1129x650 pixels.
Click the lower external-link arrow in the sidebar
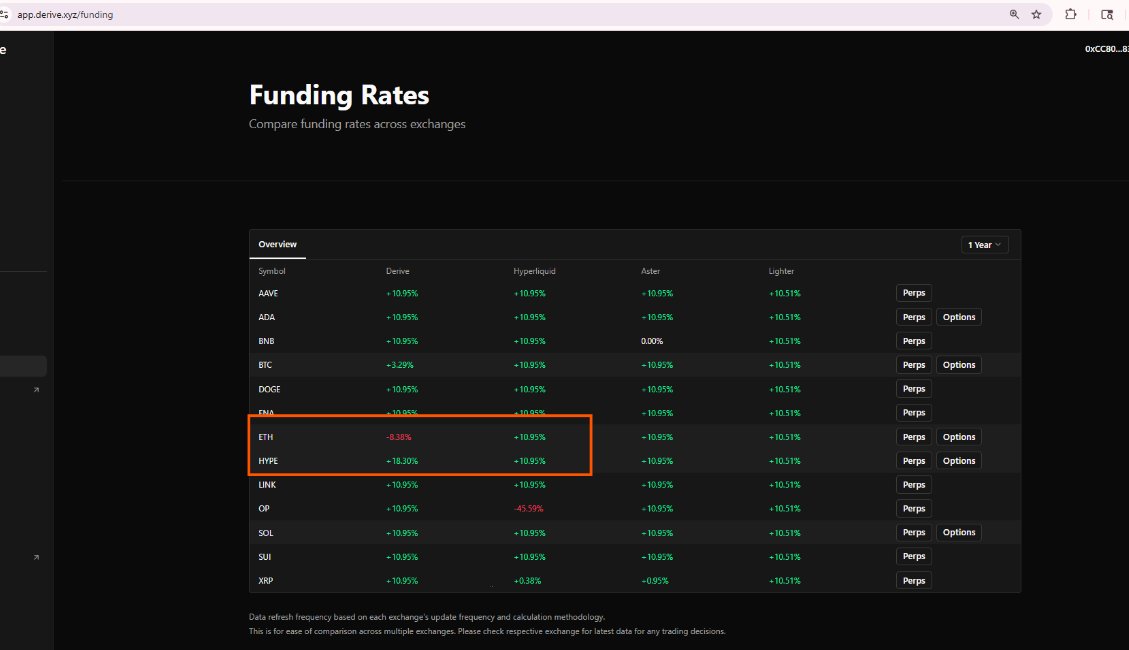[36, 557]
